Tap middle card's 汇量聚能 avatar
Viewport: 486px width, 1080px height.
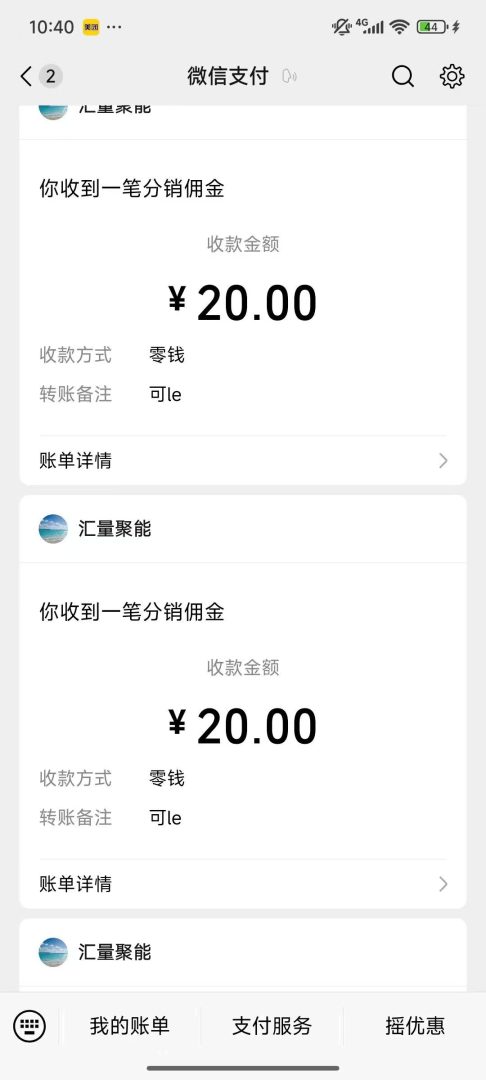pyautogui.click(x=54, y=529)
